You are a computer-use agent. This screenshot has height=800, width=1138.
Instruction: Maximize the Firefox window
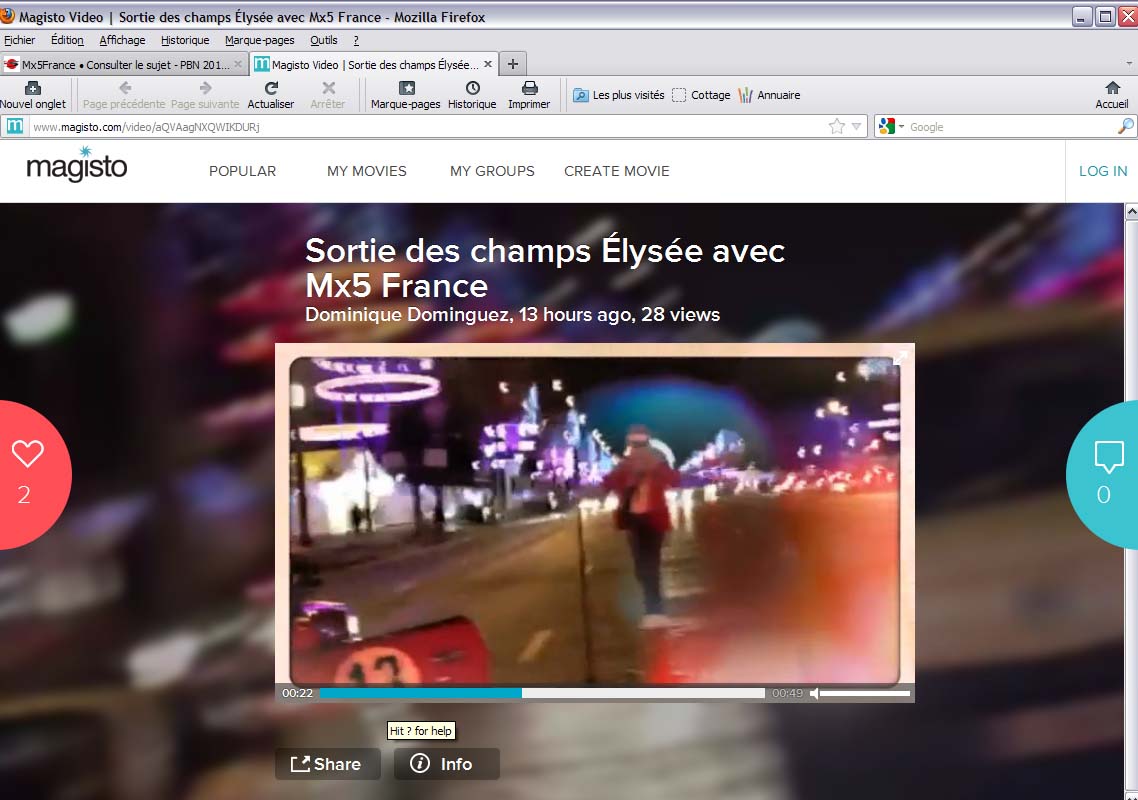(1105, 17)
